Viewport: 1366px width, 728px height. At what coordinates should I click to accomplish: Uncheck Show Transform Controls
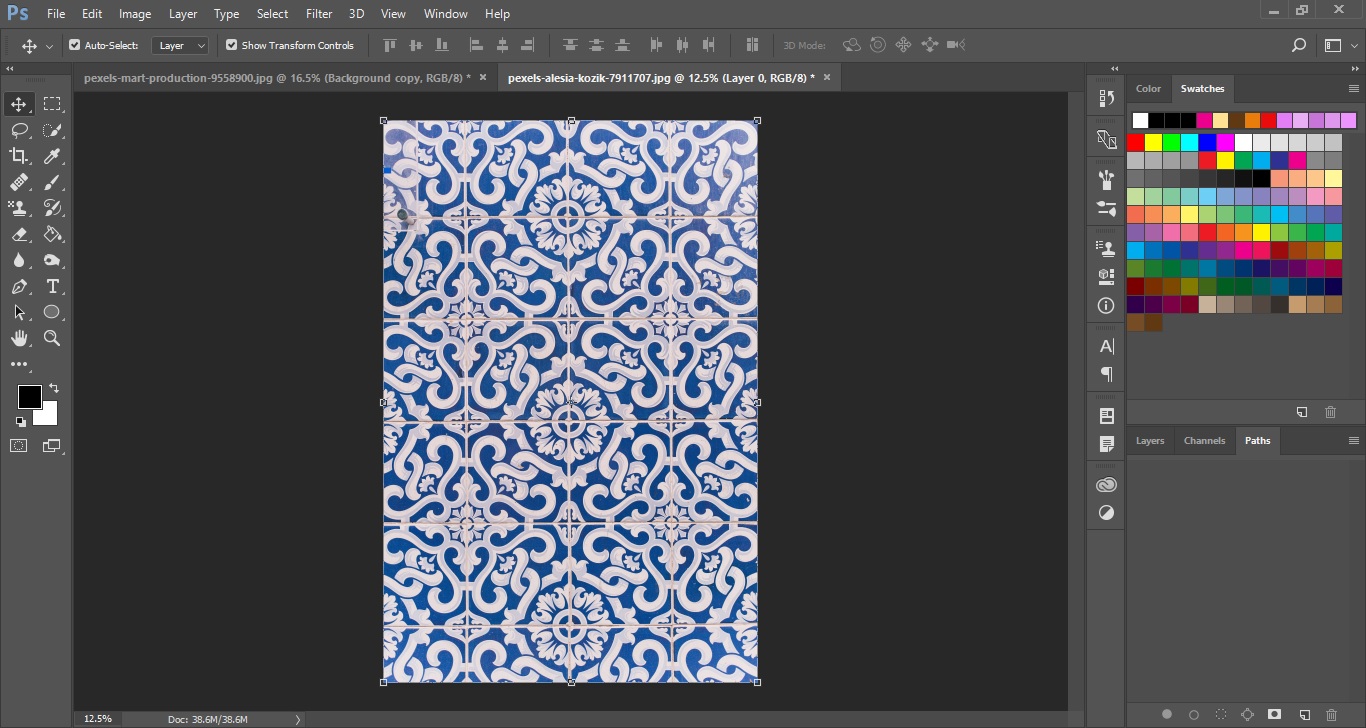231,45
